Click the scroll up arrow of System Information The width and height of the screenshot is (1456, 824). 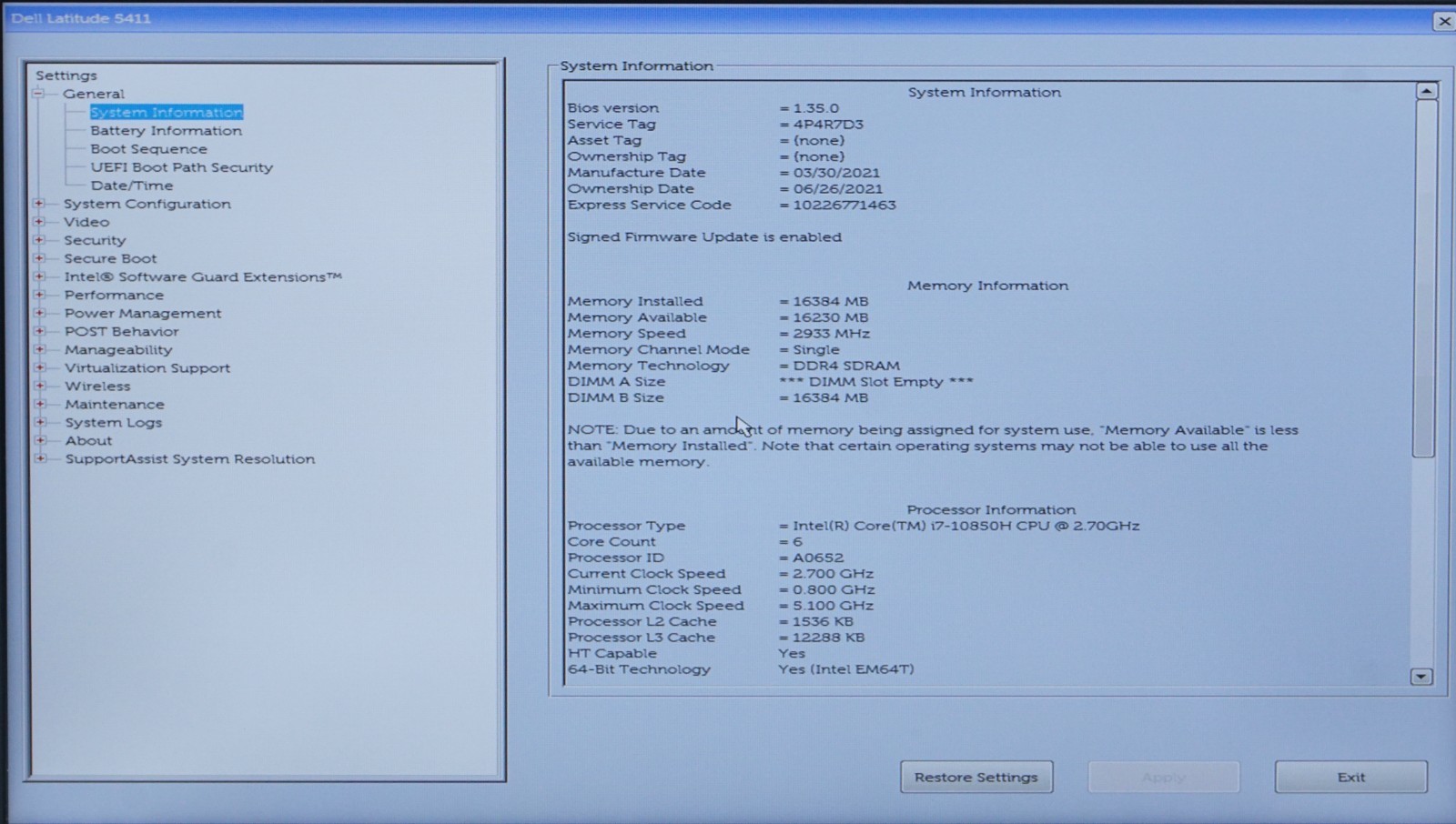[1426, 91]
